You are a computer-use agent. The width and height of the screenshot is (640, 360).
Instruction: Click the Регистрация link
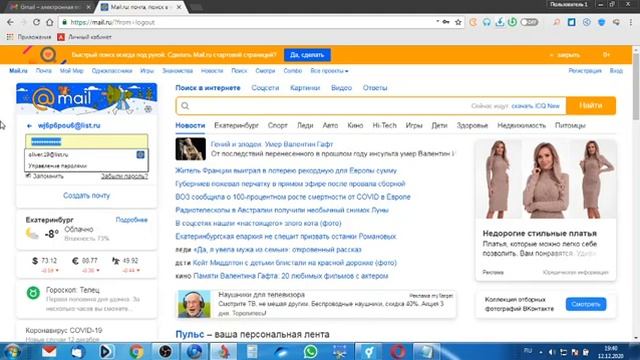pyautogui.click(x=585, y=71)
